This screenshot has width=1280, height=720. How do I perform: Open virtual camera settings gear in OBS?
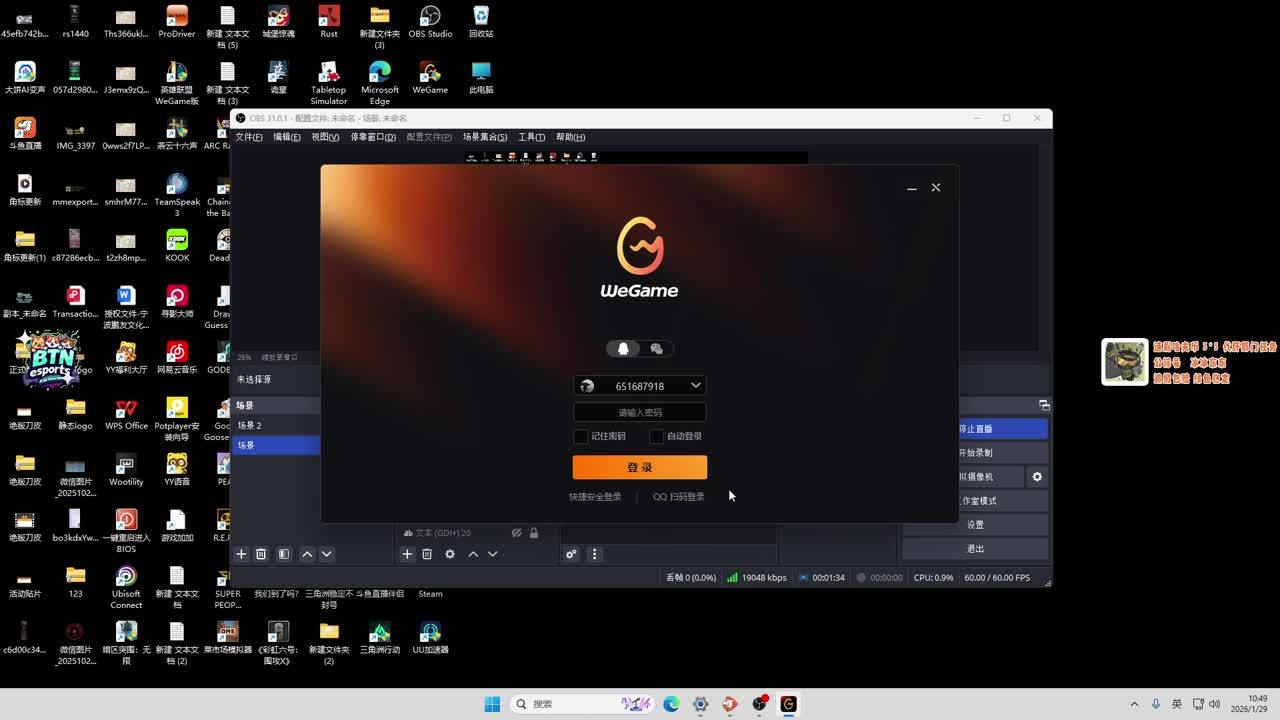click(x=1037, y=477)
